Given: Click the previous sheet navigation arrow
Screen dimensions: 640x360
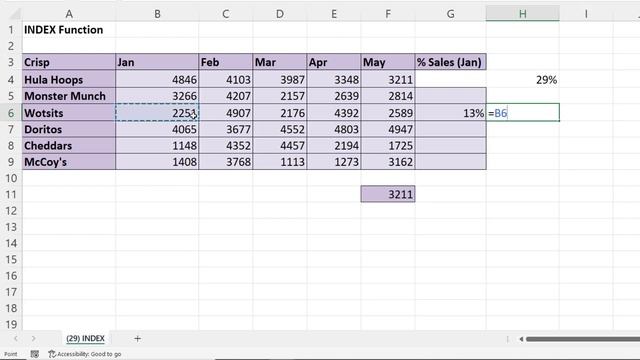Looking at the screenshot, I should tap(16, 338).
